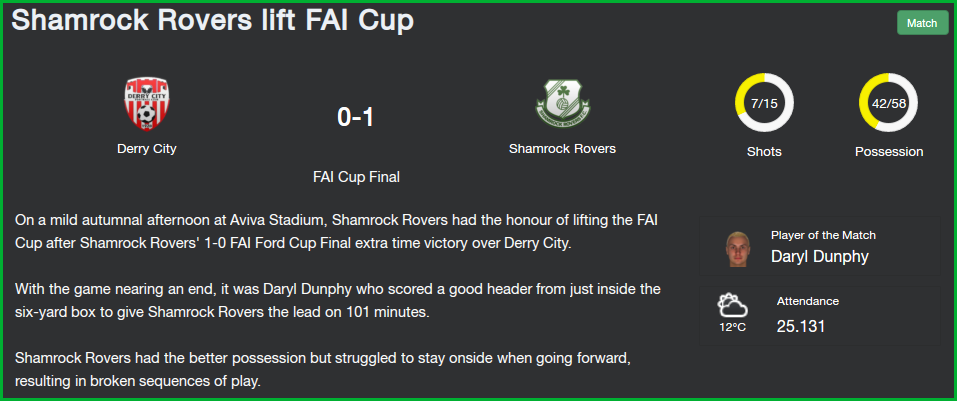Screen dimensions: 957x401
Task: Click the Possession donut chart
Action: coord(888,103)
